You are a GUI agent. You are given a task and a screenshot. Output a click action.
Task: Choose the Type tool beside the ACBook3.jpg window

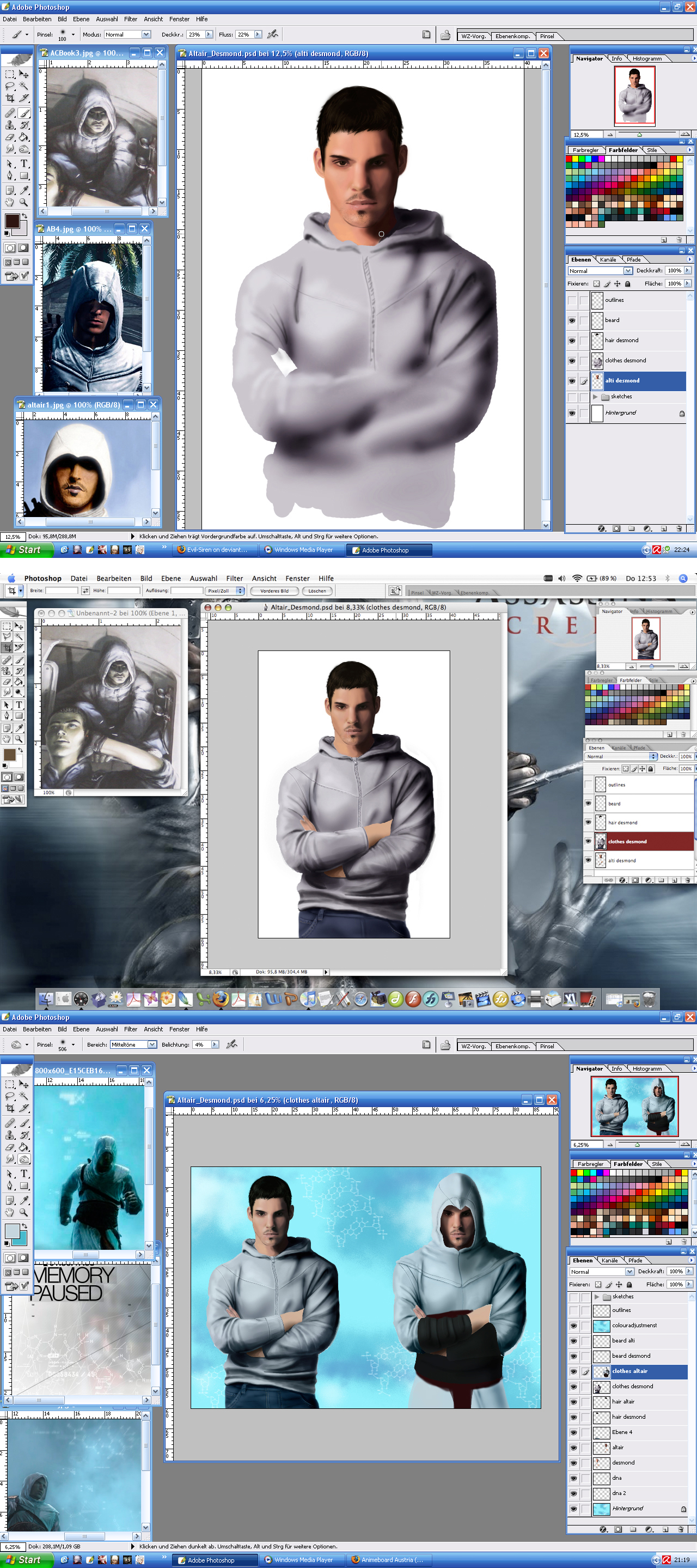(24, 163)
